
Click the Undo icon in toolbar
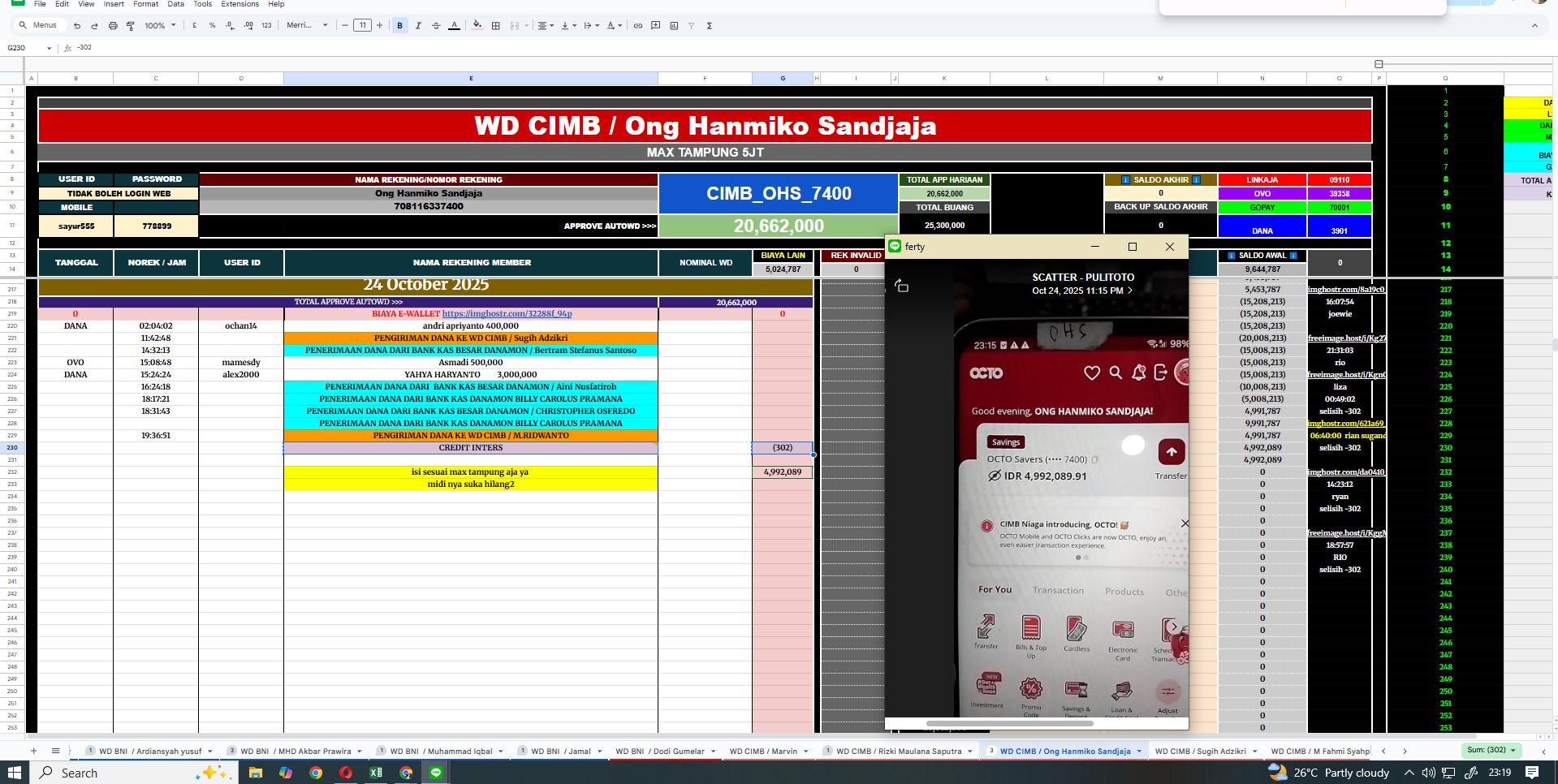(77, 26)
